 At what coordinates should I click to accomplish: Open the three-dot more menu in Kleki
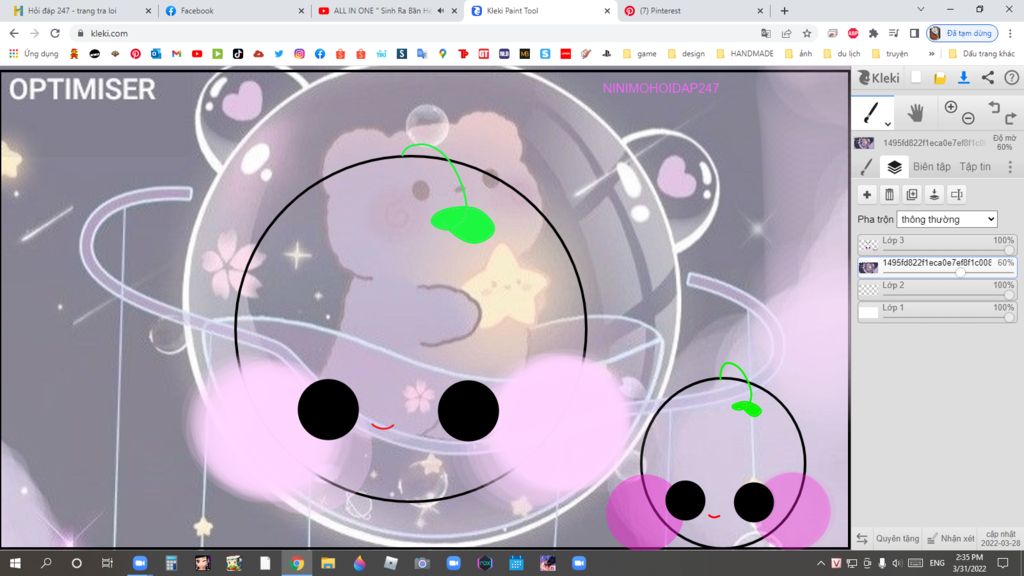click(1010, 167)
